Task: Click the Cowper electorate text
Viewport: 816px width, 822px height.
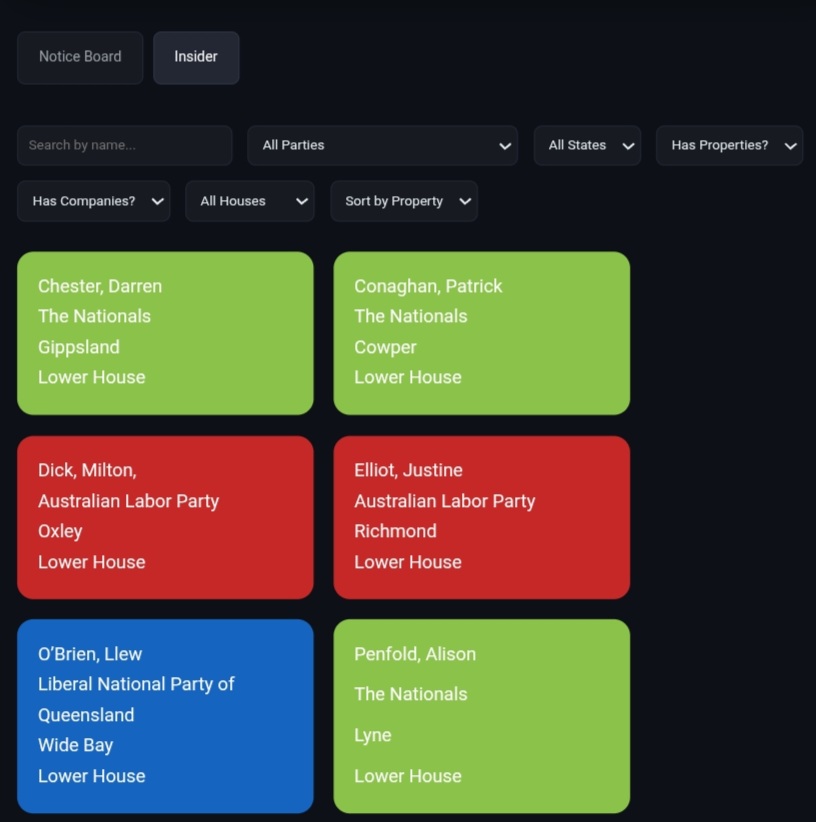Action: [x=385, y=347]
